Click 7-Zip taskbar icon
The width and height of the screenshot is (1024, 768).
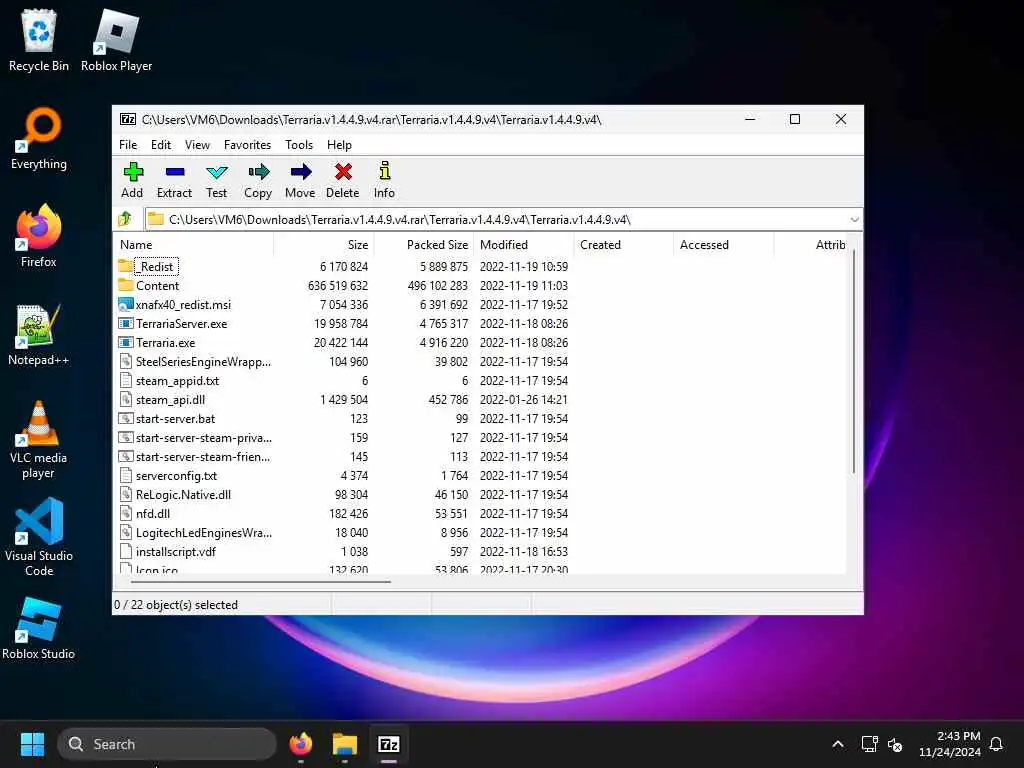[x=389, y=744]
